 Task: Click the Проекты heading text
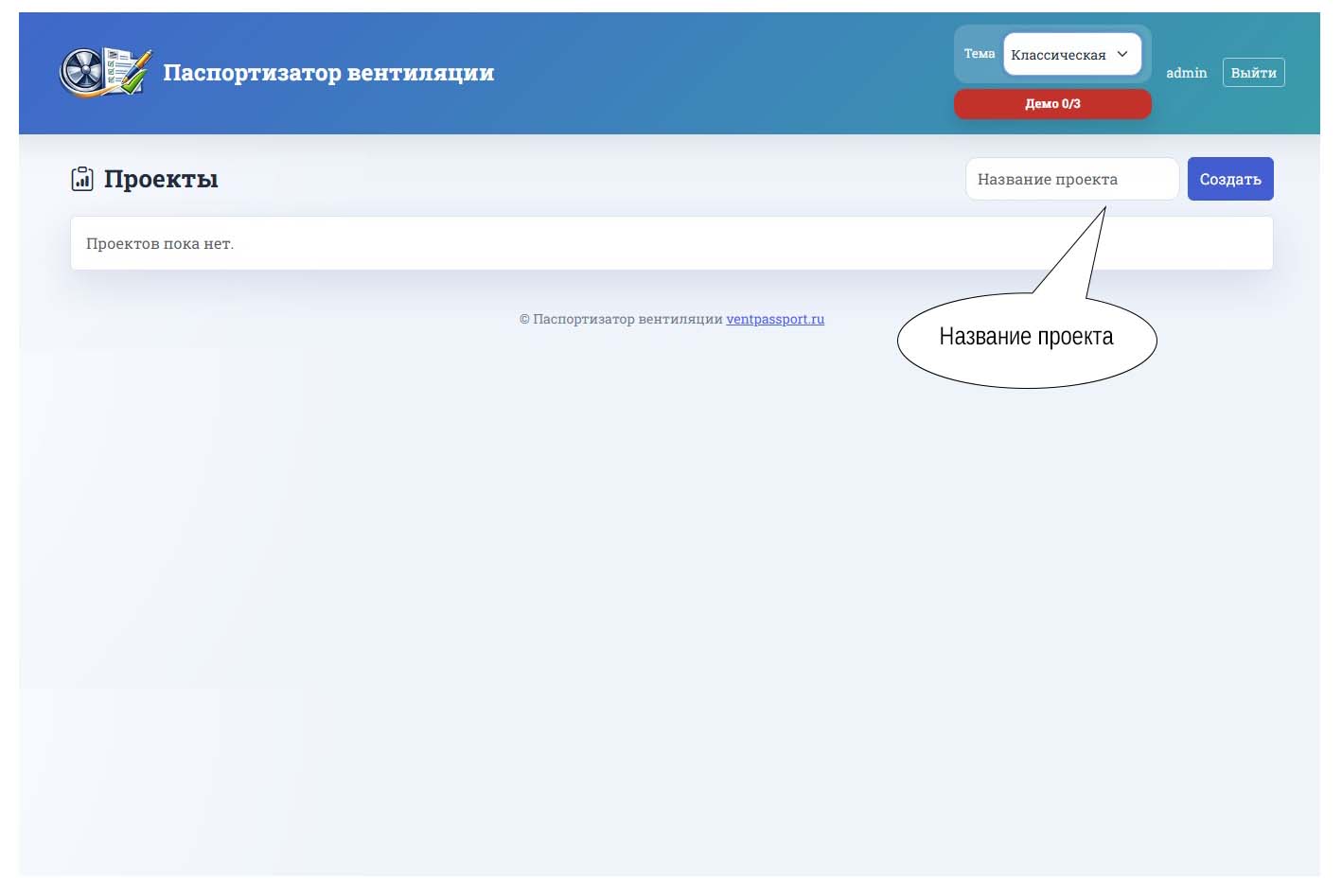click(x=161, y=179)
